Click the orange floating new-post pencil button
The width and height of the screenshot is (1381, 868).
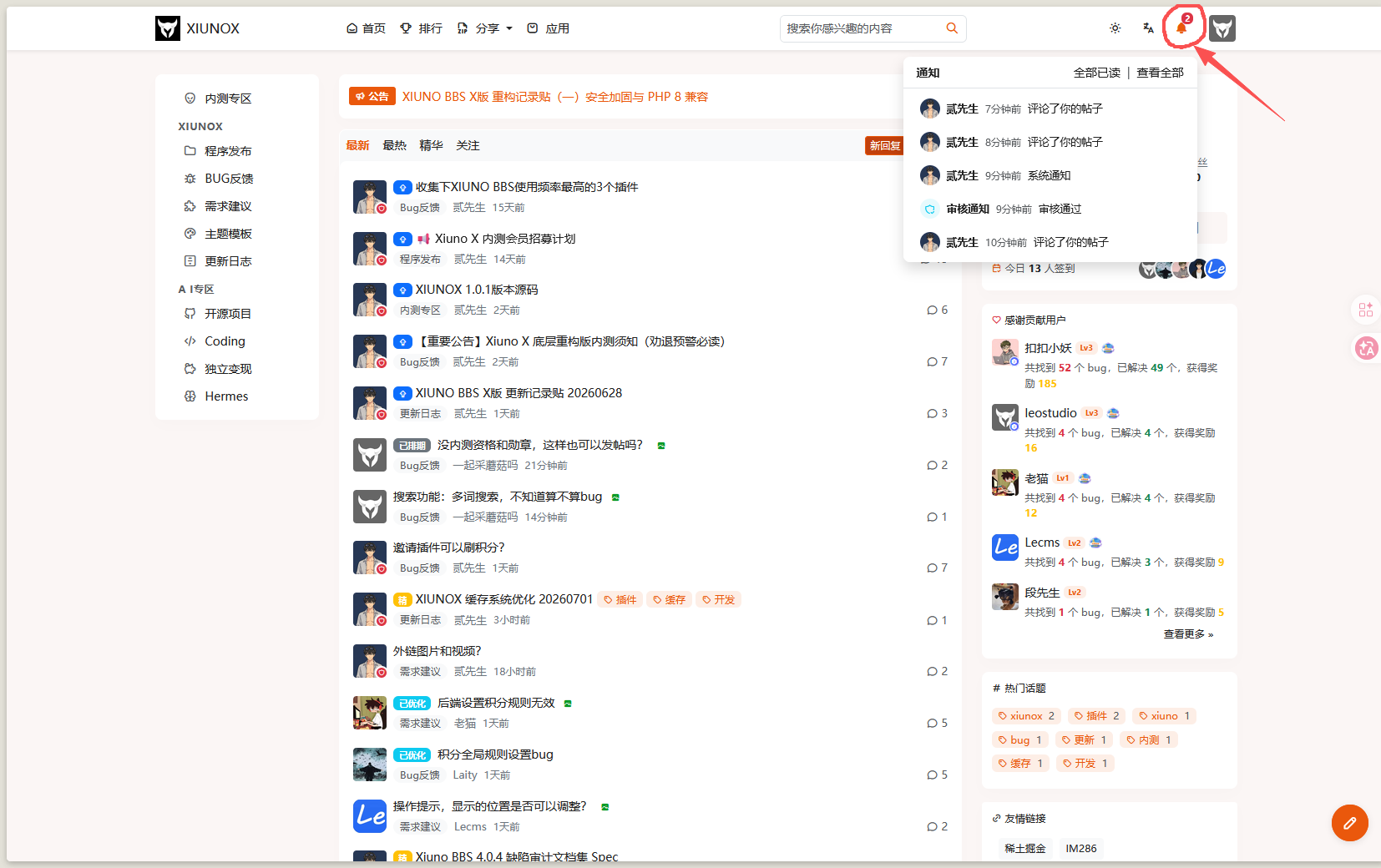pyautogui.click(x=1349, y=823)
